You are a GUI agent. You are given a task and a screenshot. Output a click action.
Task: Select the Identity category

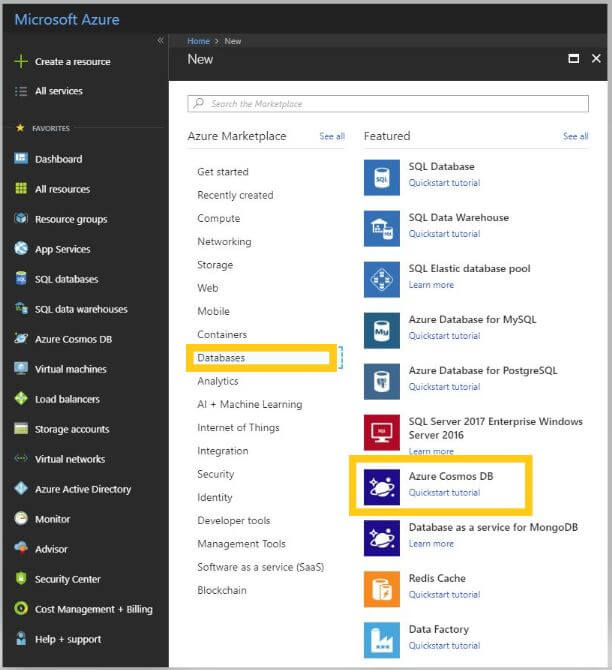[x=215, y=497]
